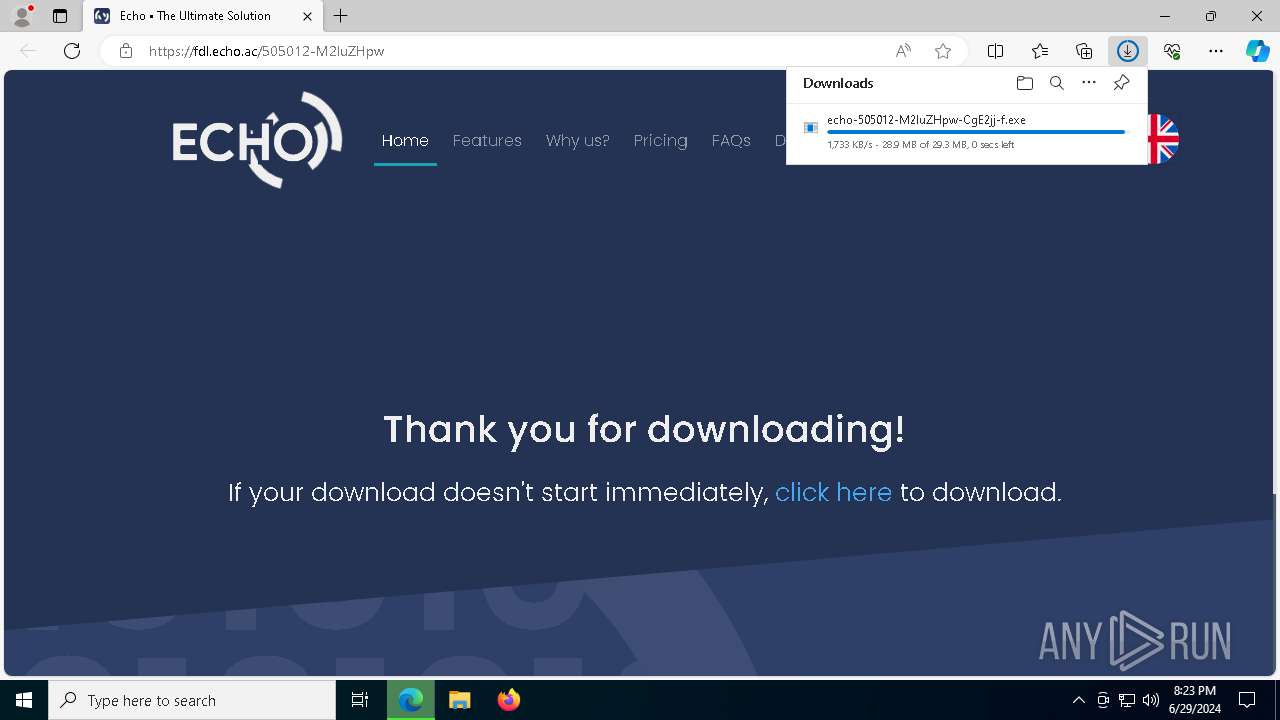
Task: Open File Explorer from taskbar
Action: point(460,700)
